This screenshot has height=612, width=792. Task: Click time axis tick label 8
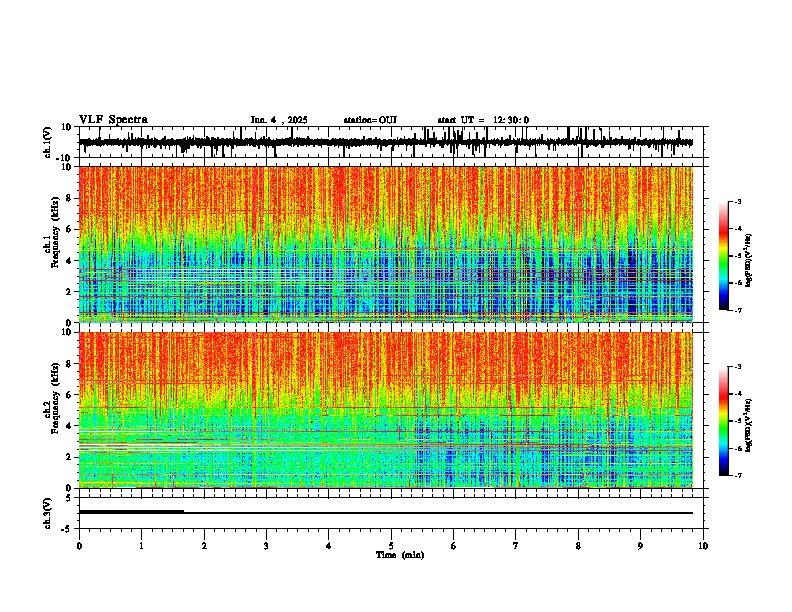tap(578, 546)
